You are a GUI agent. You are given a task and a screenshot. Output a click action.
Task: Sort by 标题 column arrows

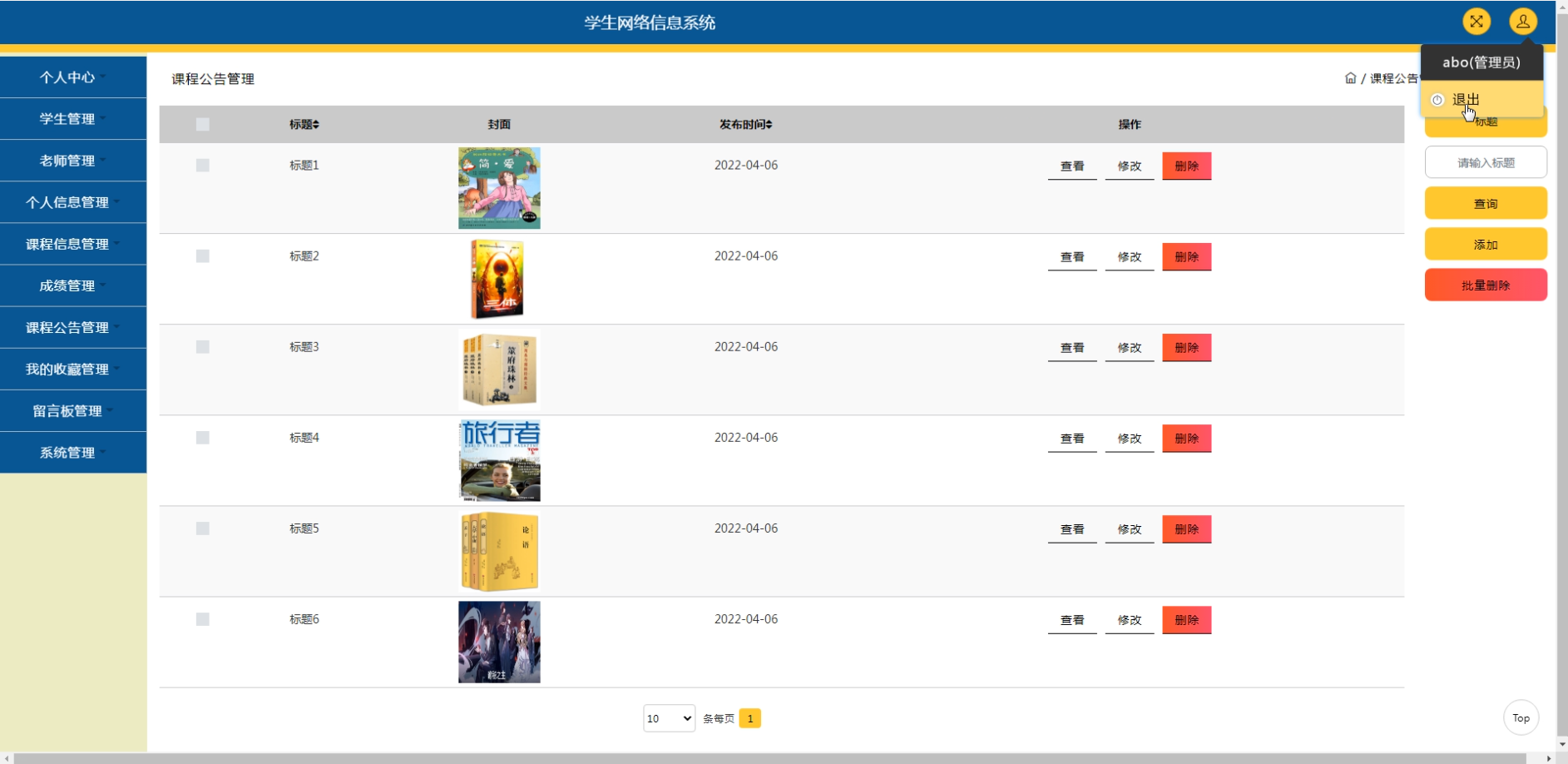click(x=316, y=124)
